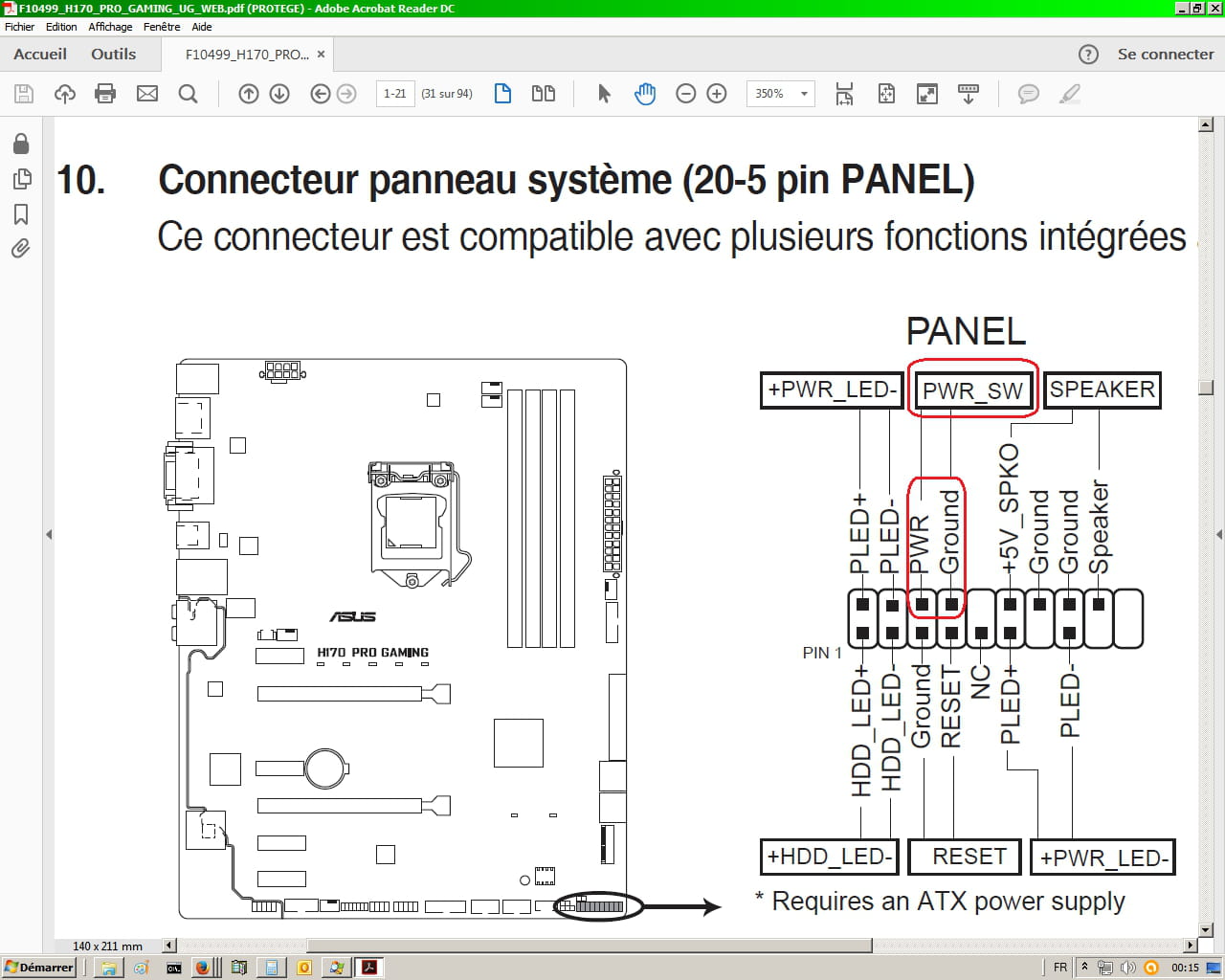Toggle the hand pan tool
This screenshot has width=1225, height=980.
(645, 94)
